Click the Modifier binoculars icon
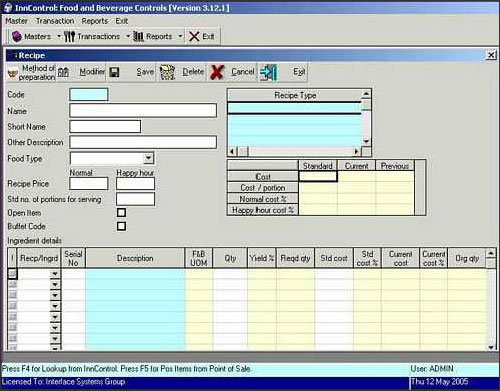This screenshot has width=500, height=391. (63, 72)
